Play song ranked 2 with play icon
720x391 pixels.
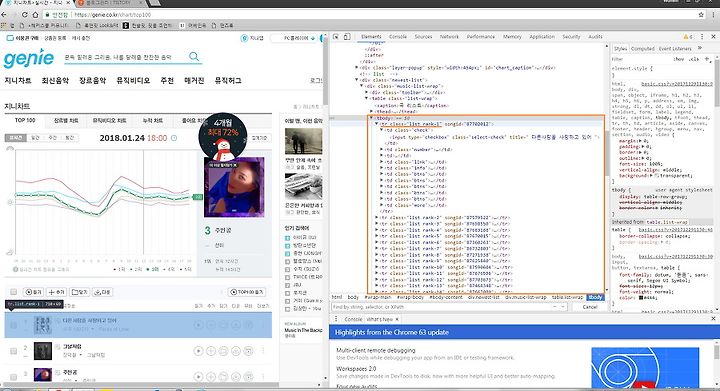pos(198,351)
